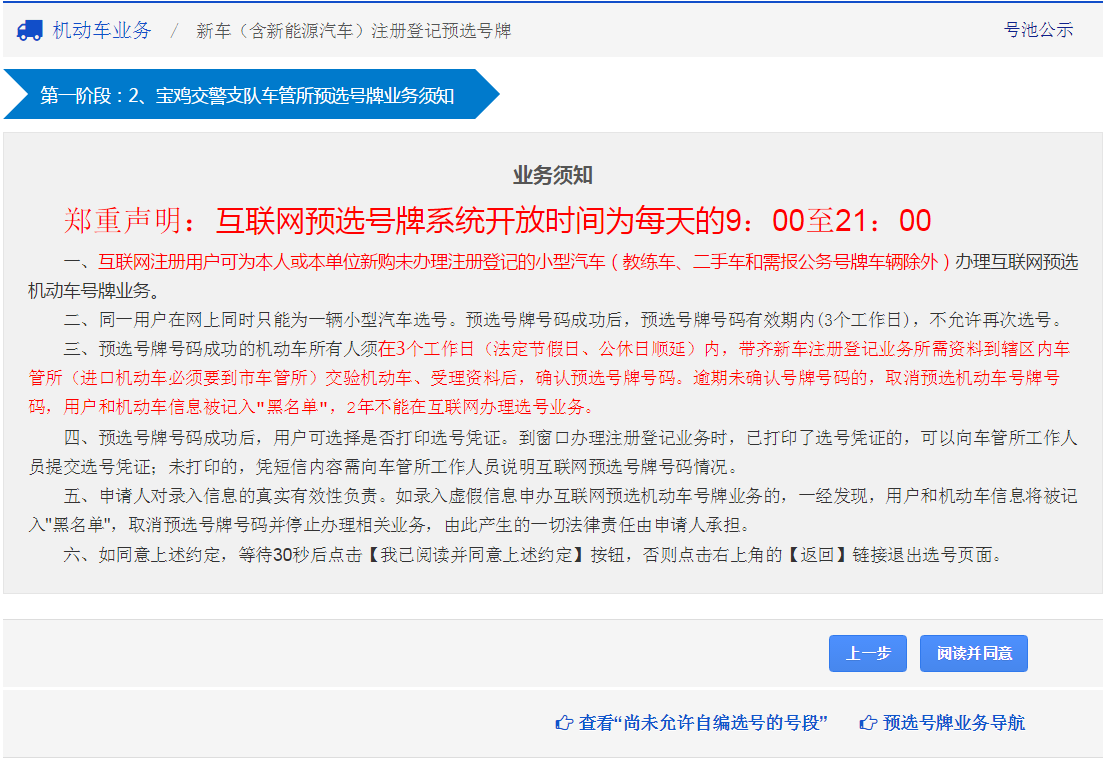
Task: Click the red 郑重声明 opening hours notice
Action: point(498,221)
